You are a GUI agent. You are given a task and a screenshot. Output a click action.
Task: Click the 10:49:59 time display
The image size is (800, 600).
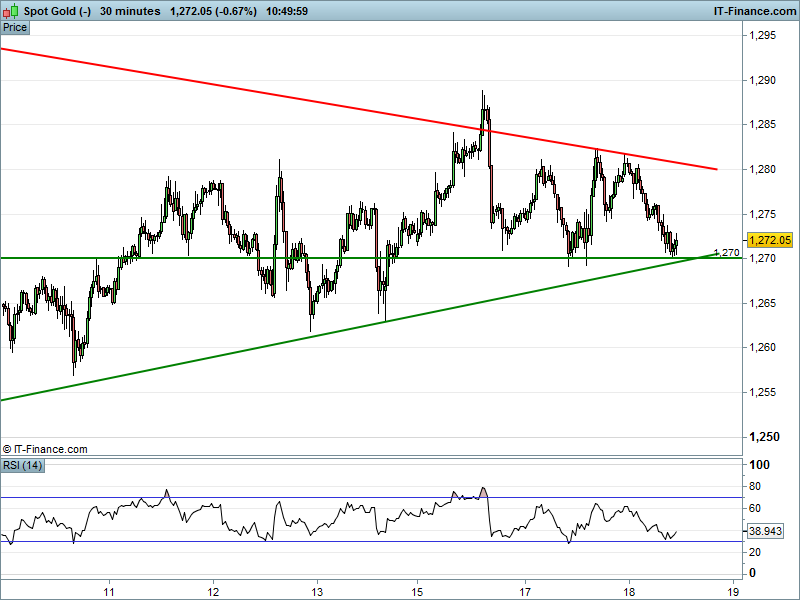click(x=287, y=11)
